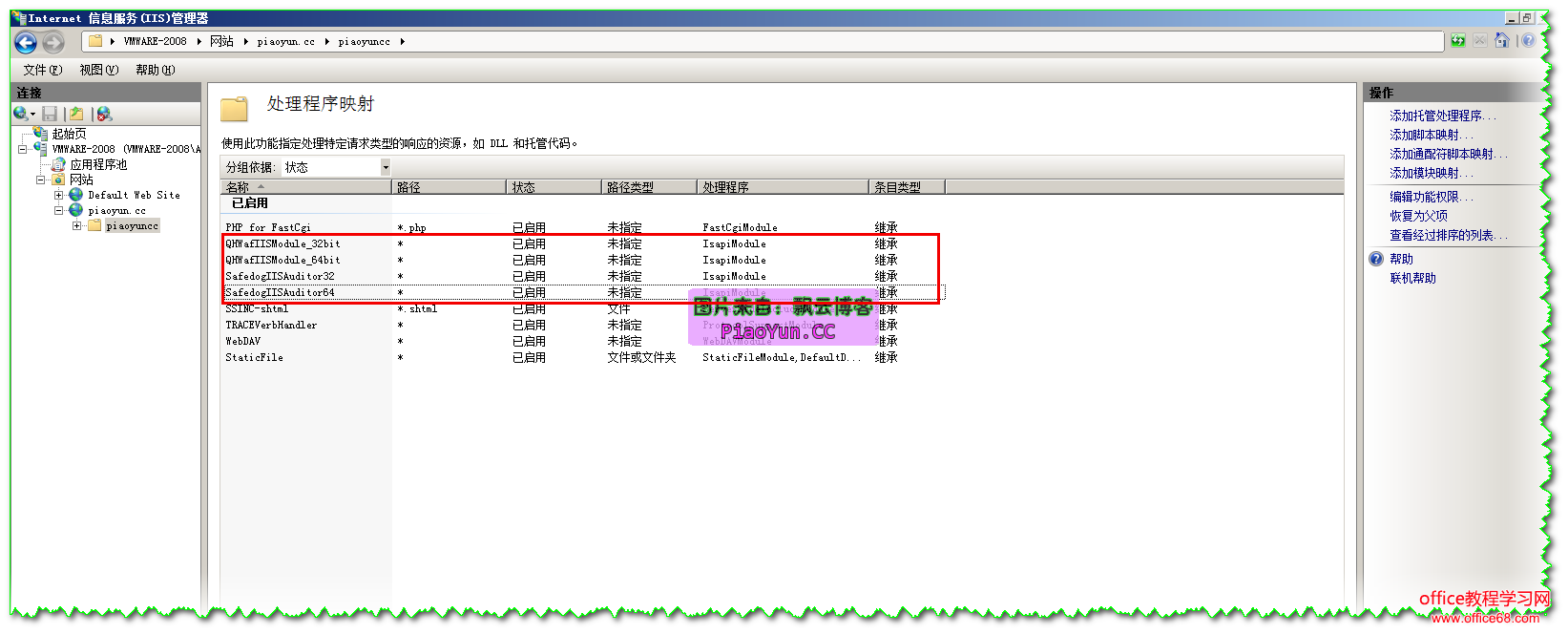Select the TRACEVerbHandler row

[582, 325]
